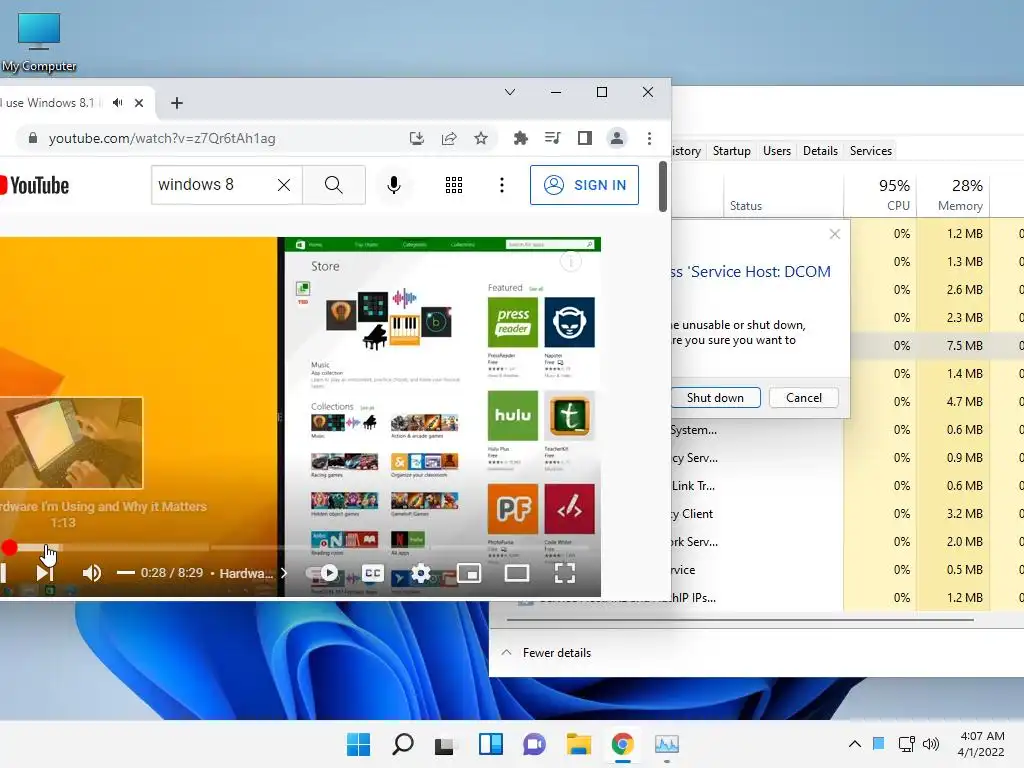Open Chrome extensions puzzle icon
The height and width of the screenshot is (768, 1024).
click(520, 138)
